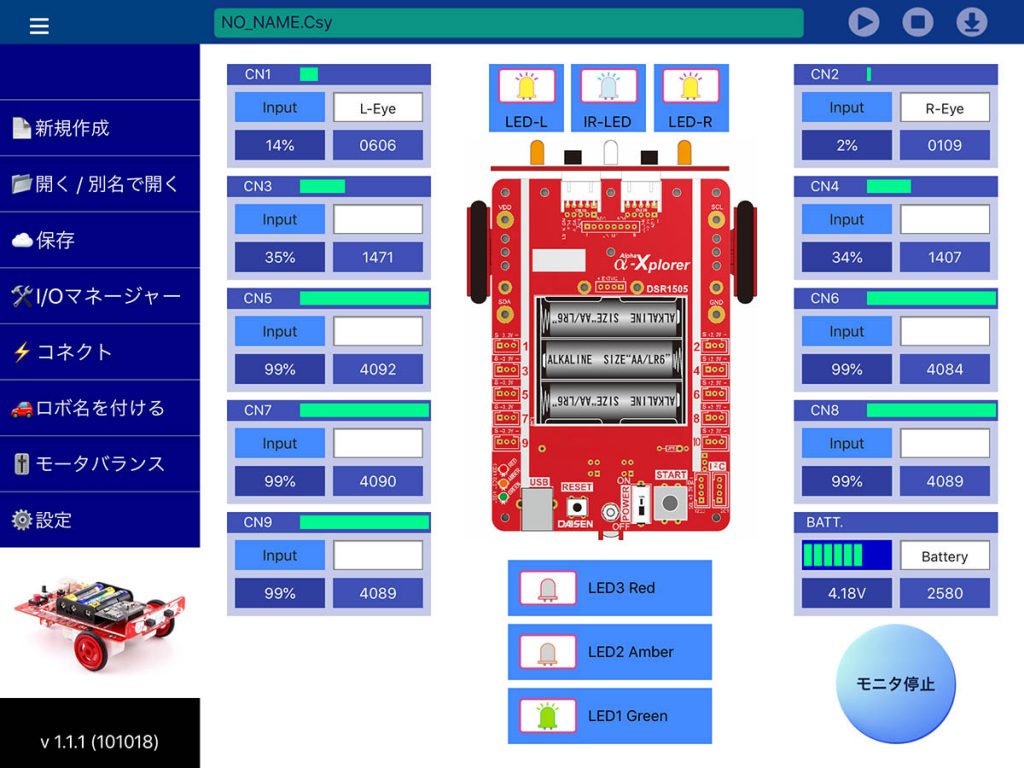Click the CN3 raw value 1471

[377, 257]
